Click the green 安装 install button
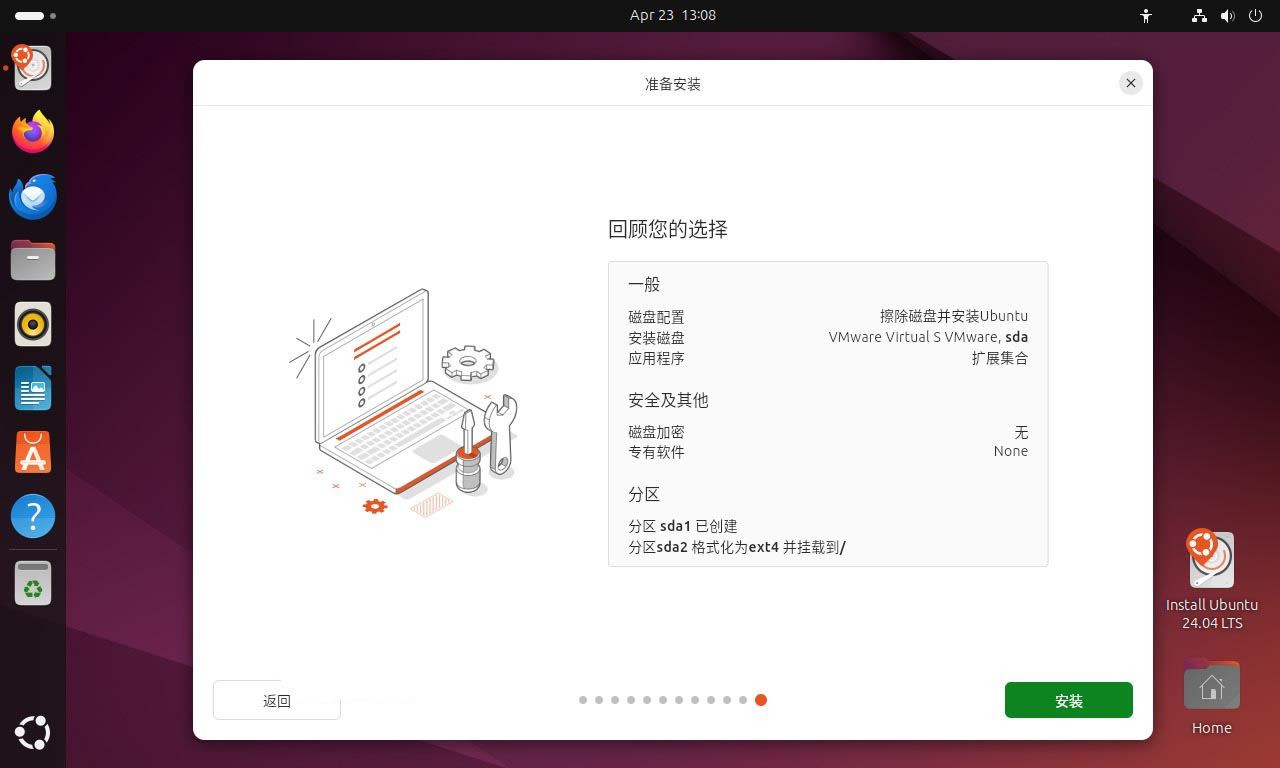The width and height of the screenshot is (1280, 768). pos(1068,700)
